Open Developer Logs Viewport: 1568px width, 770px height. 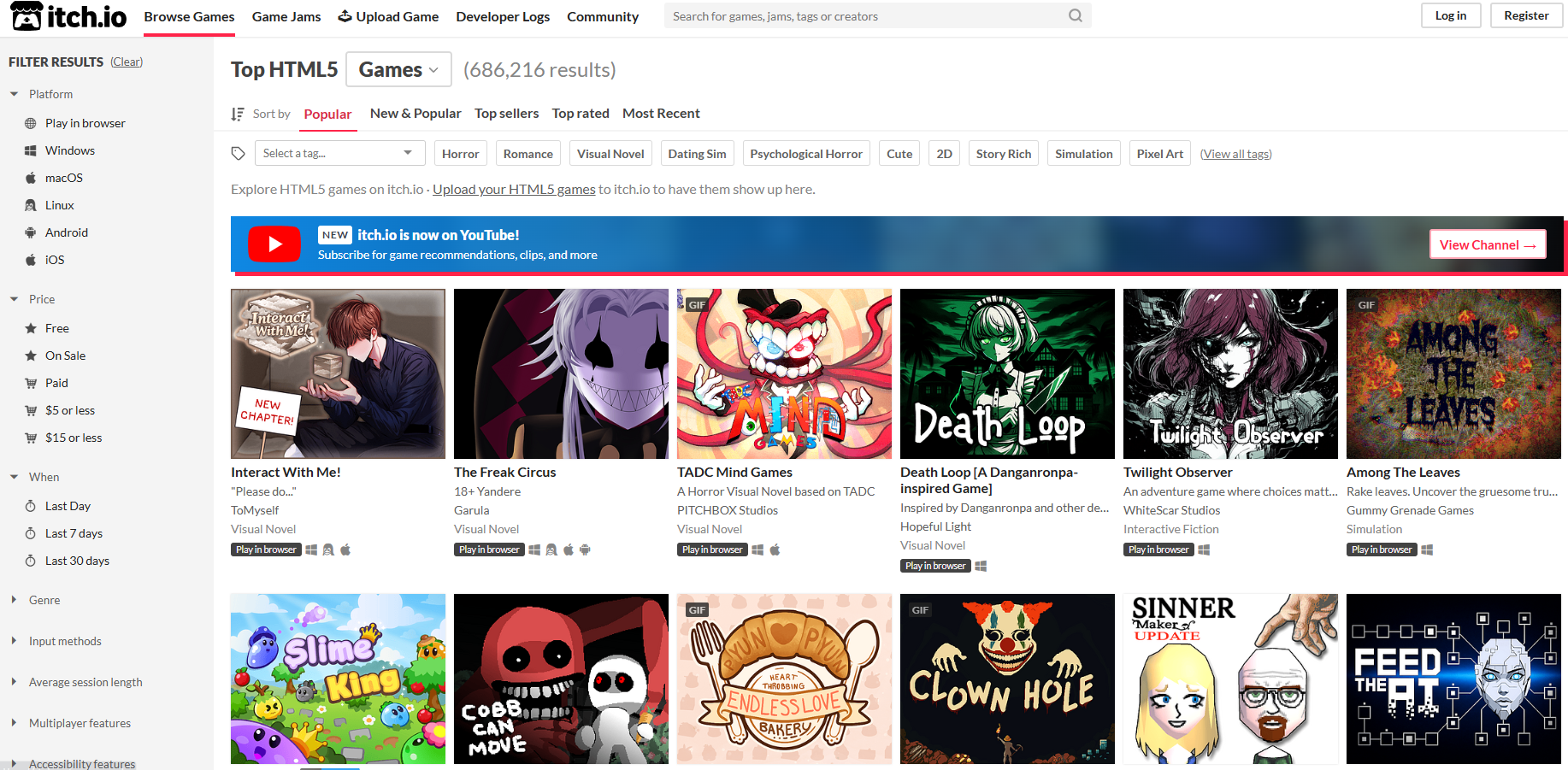pos(503,17)
